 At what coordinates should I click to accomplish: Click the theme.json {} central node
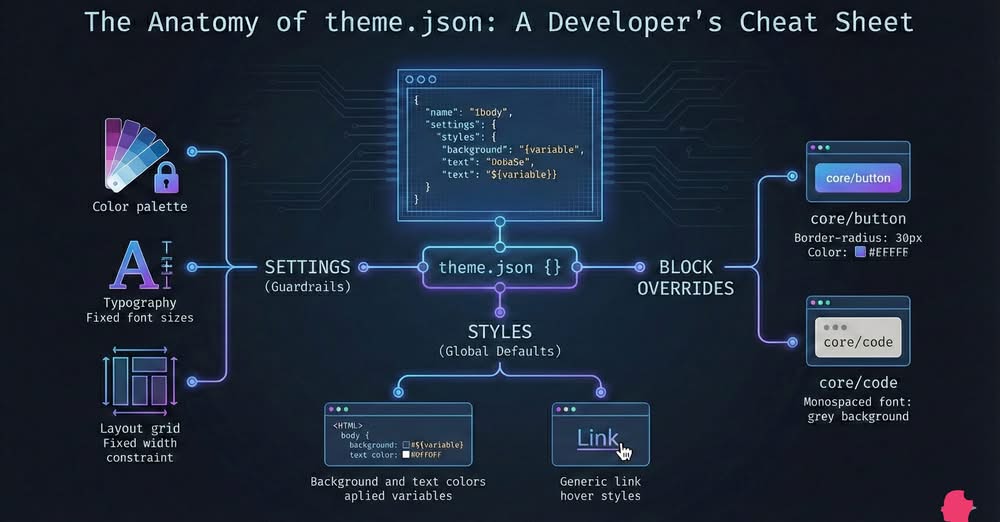(499, 267)
